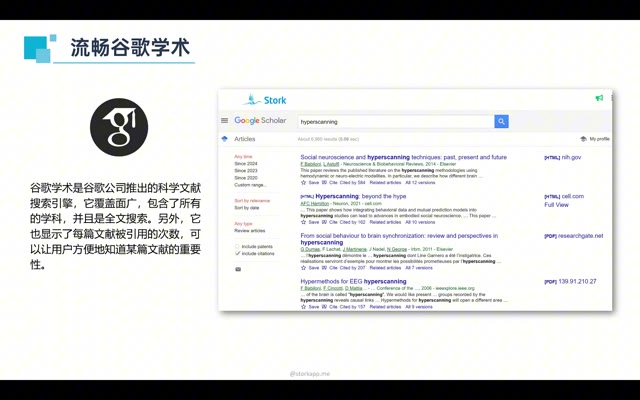Click author link L Astolfi
Image resolution: width=640 pixels, height=400 pixels.
click(x=331, y=164)
